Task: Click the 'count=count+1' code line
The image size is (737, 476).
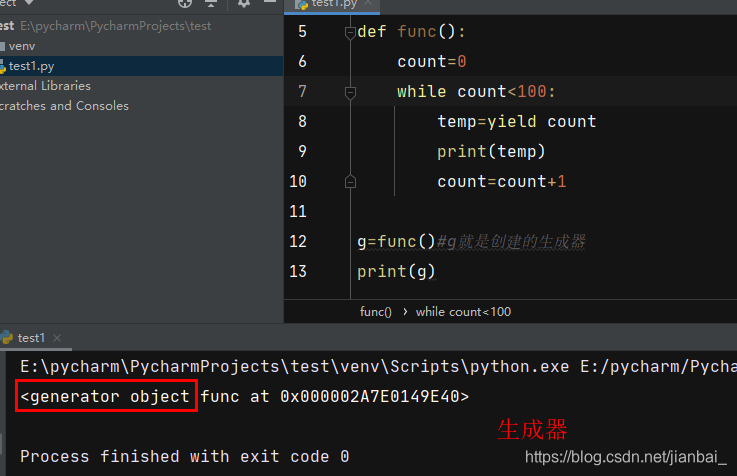Action: pyautogui.click(x=502, y=182)
